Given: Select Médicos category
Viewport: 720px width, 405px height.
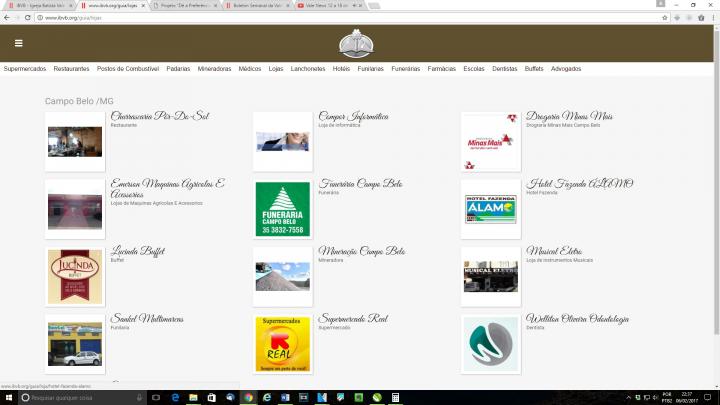Looking at the screenshot, I should [250, 69].
